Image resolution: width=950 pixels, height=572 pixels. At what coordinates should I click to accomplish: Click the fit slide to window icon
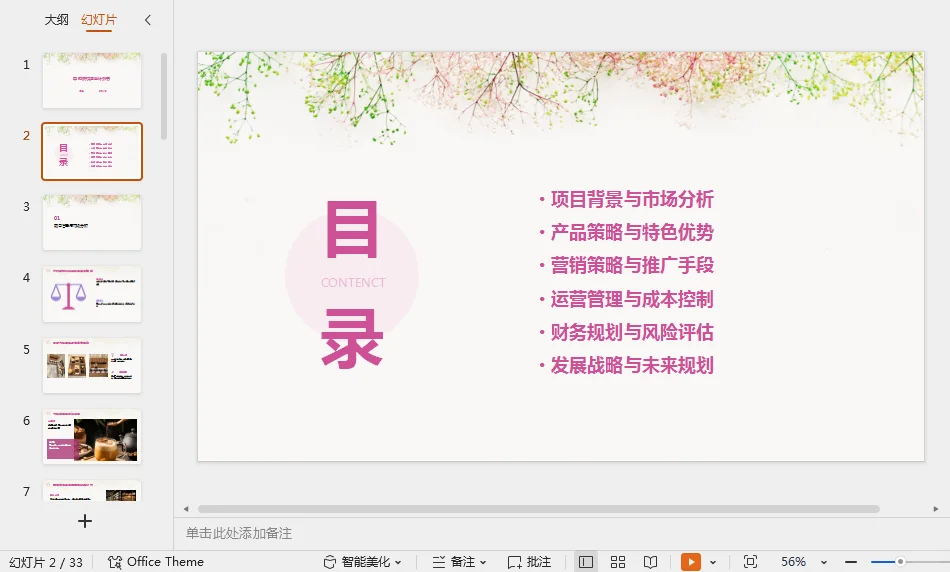point(750,562)
